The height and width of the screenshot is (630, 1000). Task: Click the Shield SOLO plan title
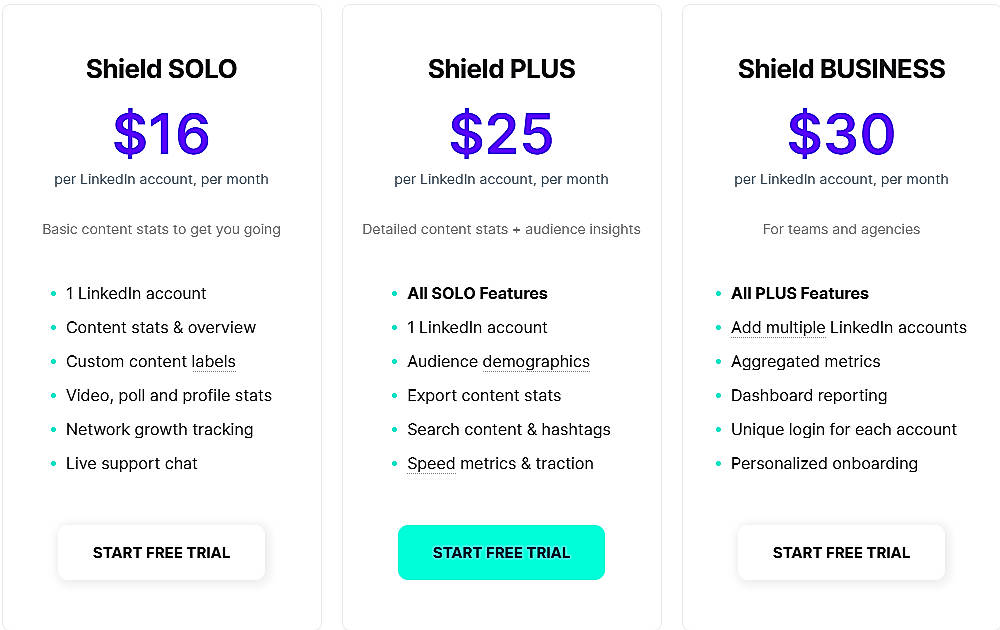click(x=161, y=69)
